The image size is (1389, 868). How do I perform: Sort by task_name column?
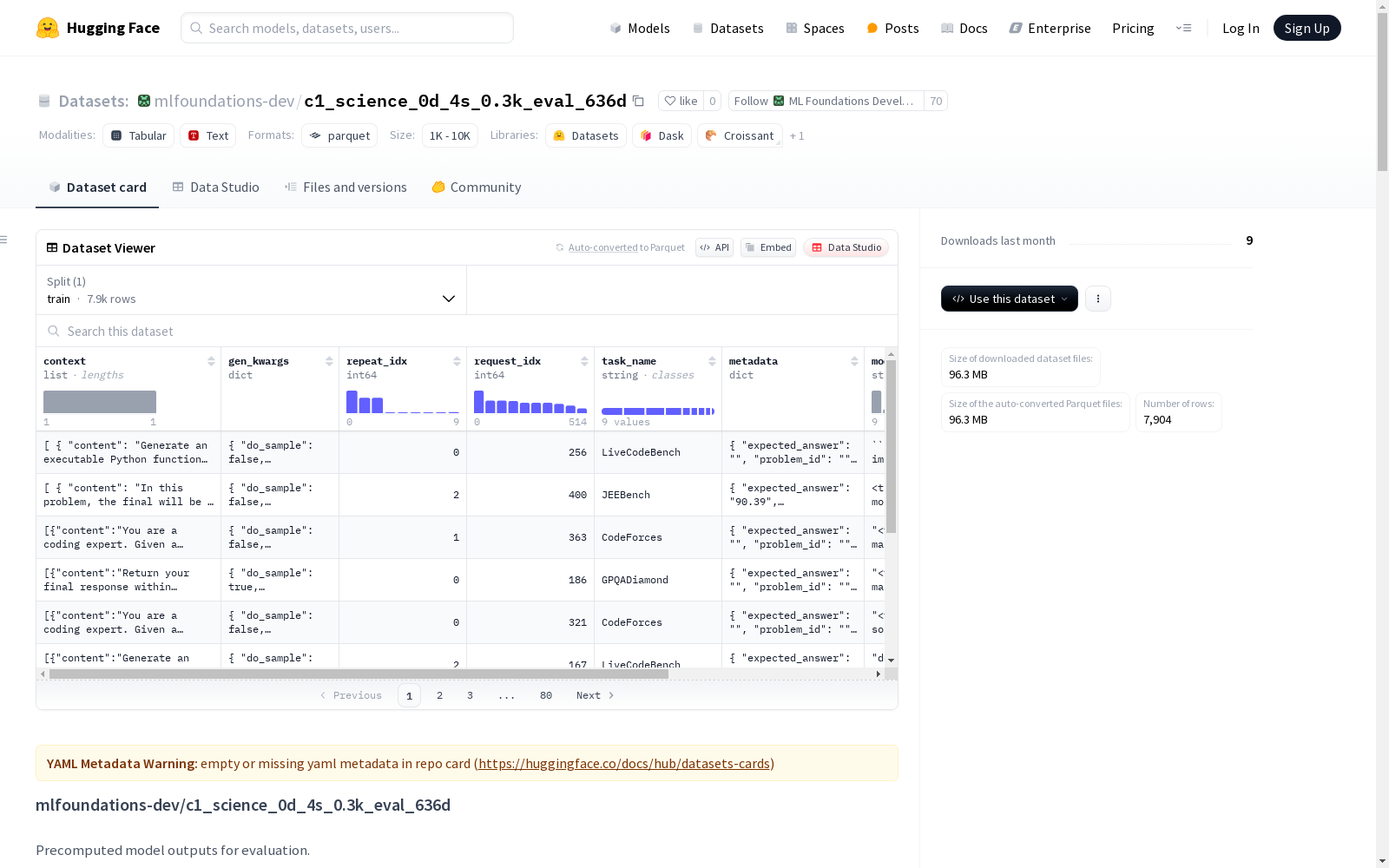(x=712, y=361)
